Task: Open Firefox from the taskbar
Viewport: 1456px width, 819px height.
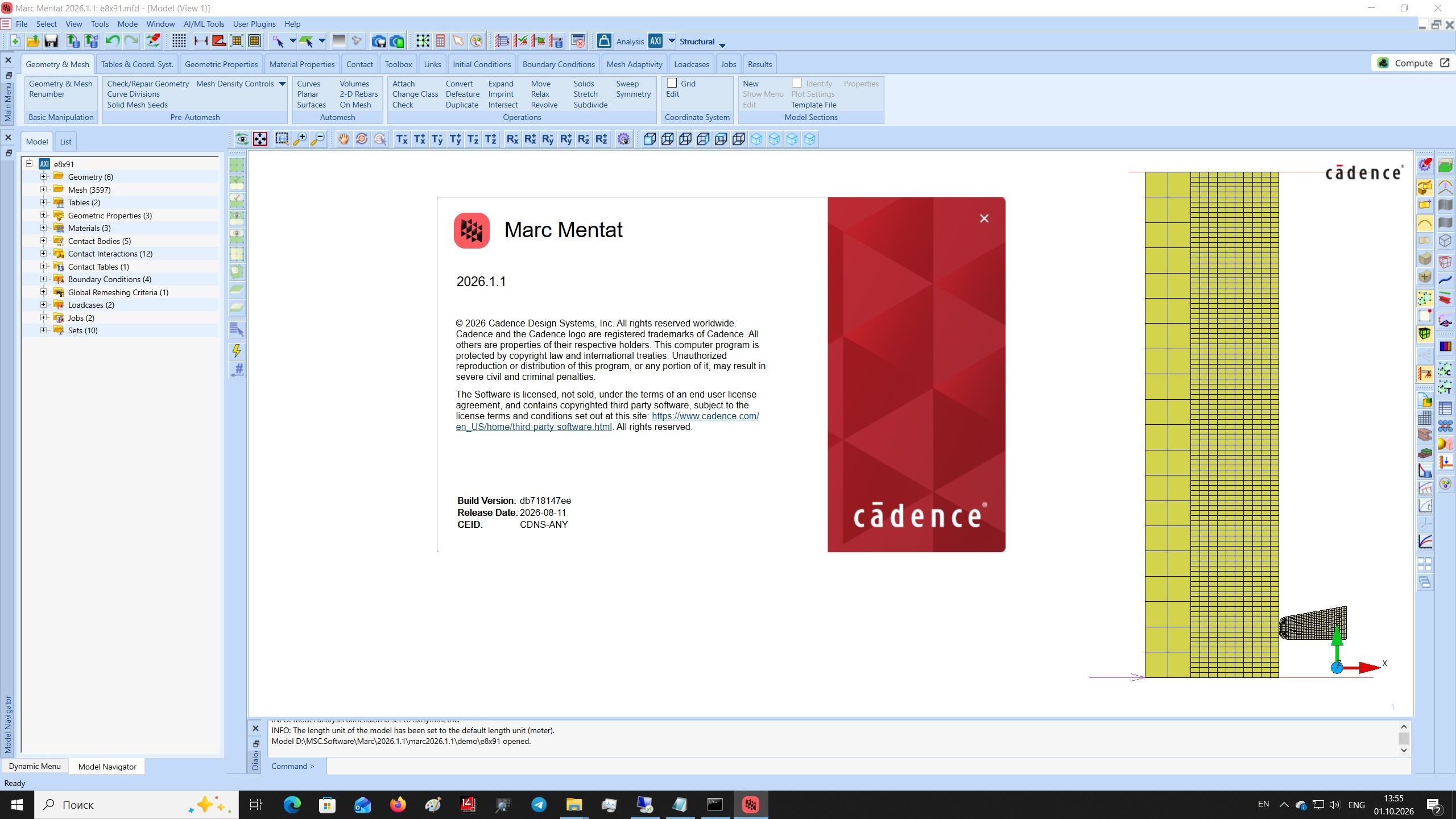Action: [x=398, y=805]
